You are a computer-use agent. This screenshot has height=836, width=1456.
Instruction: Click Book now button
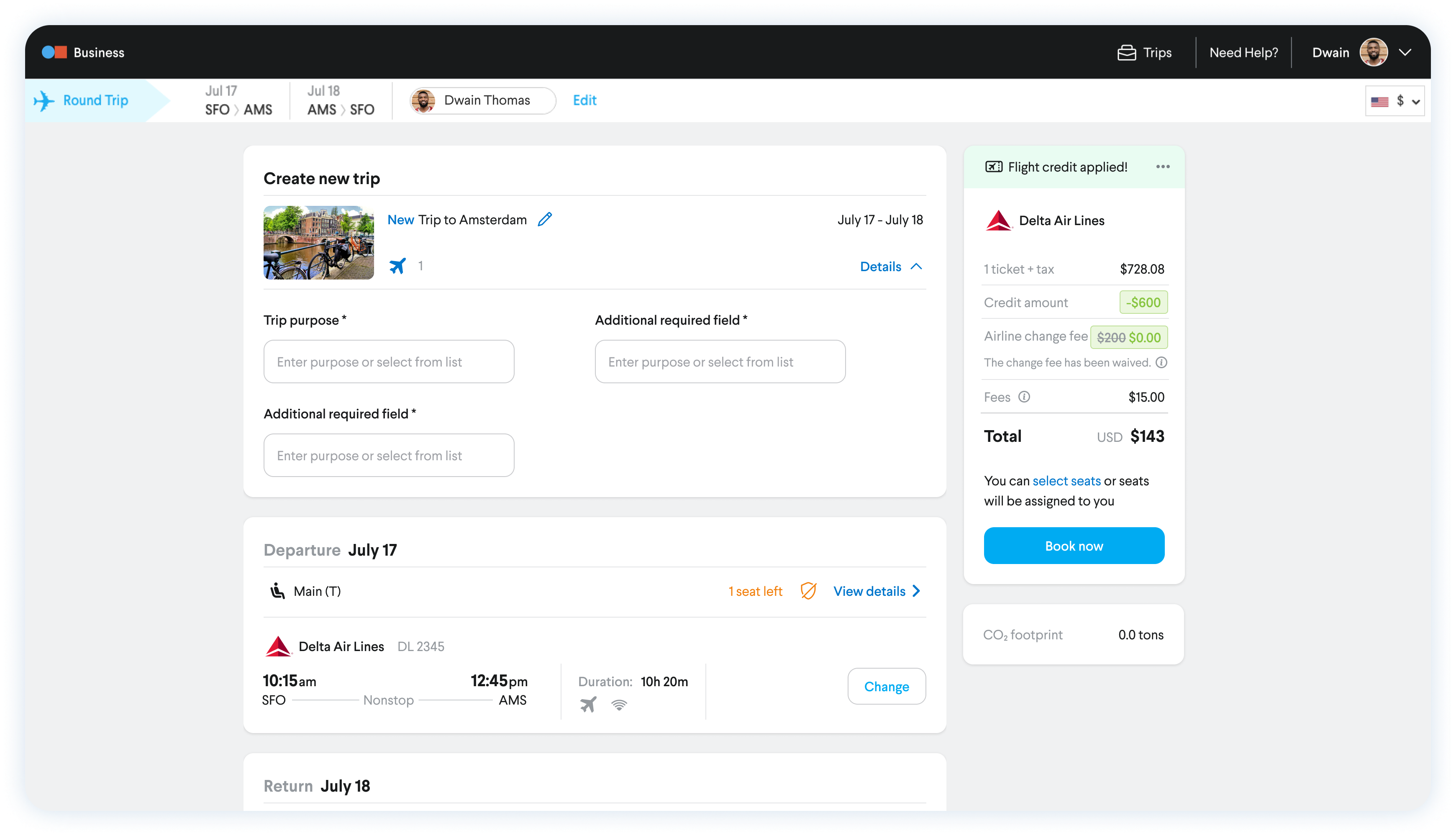click(1074, 545)
